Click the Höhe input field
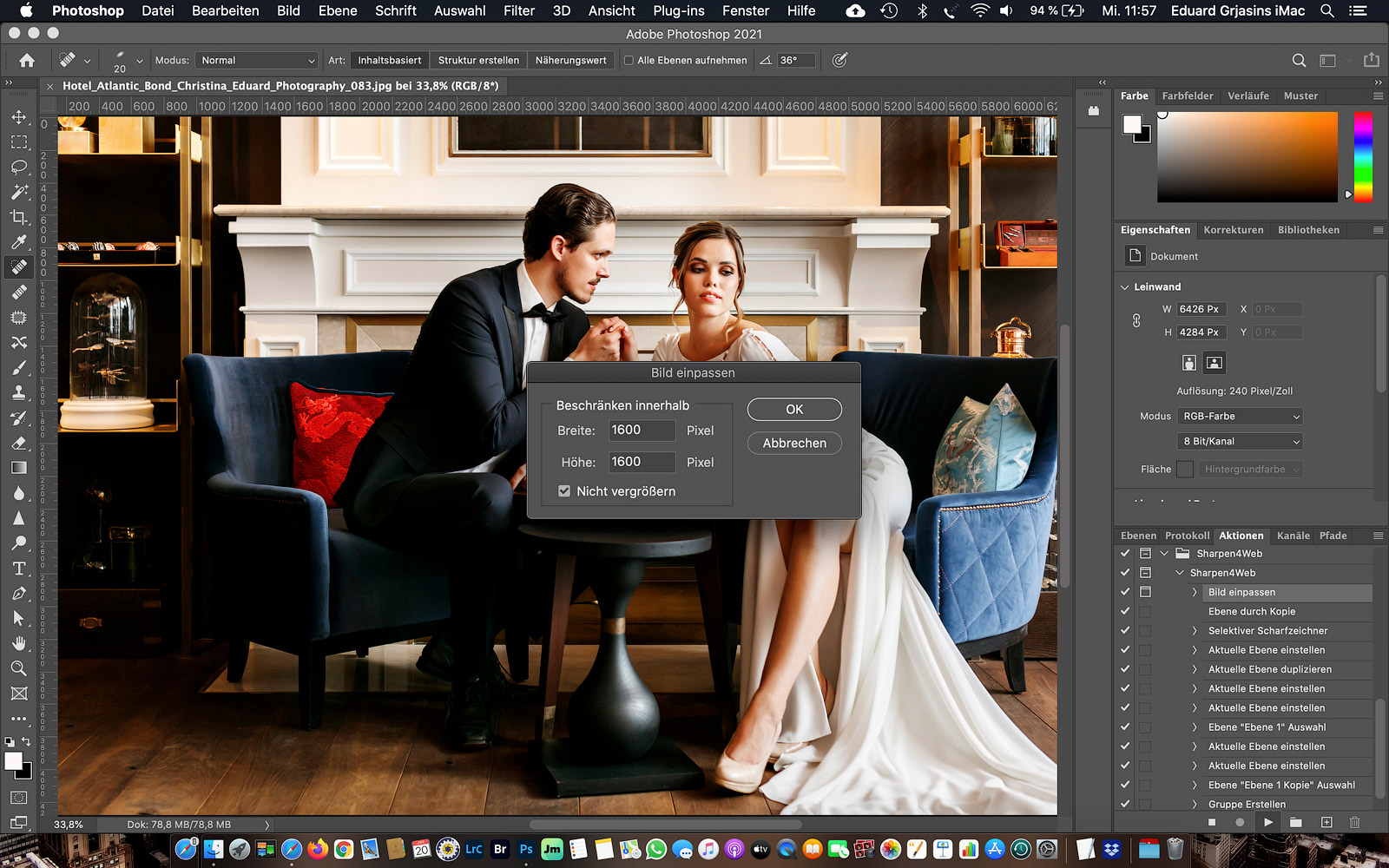 [641, 463]
